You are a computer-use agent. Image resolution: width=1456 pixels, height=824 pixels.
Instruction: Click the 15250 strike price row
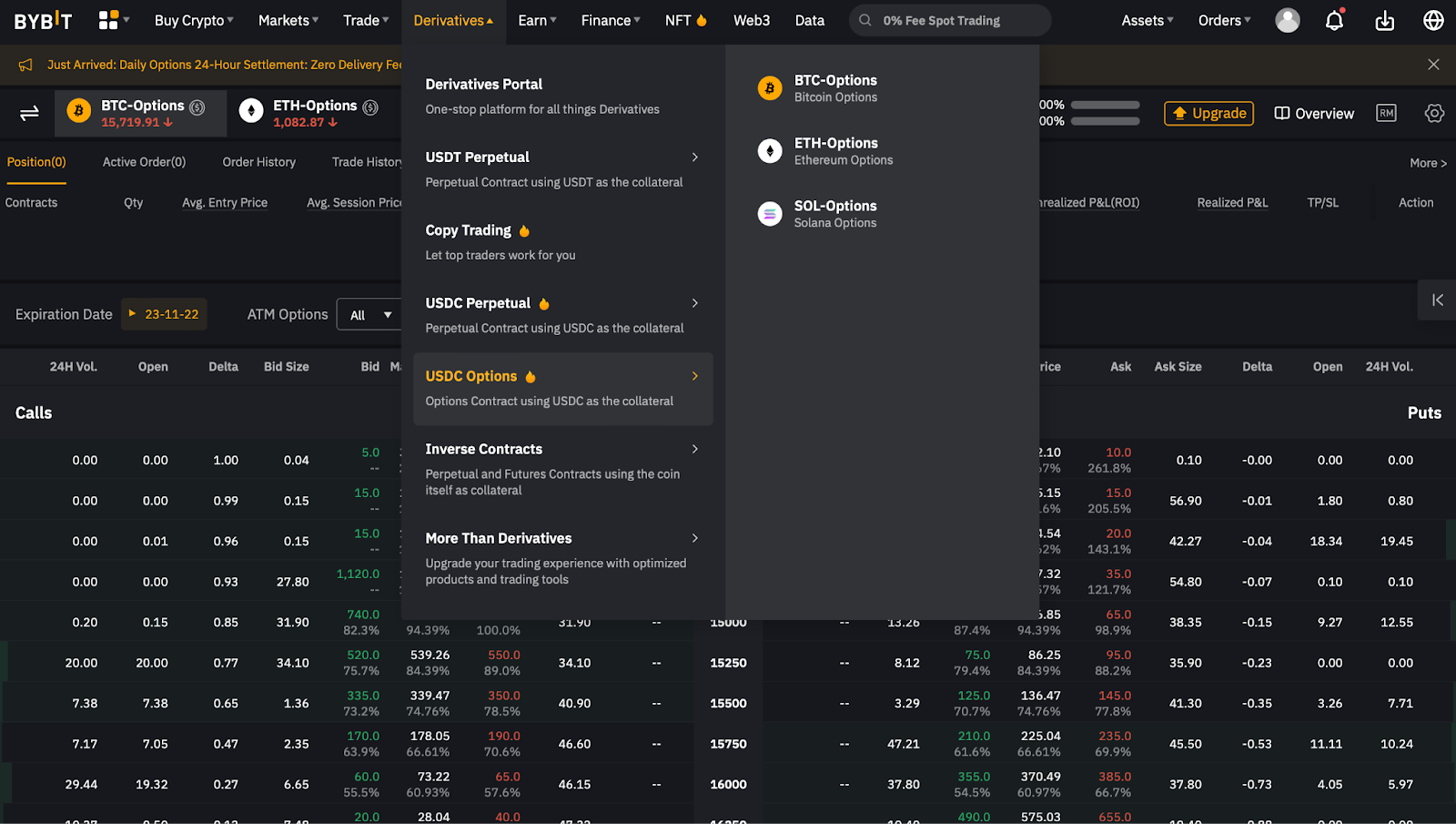pos(728,663)
